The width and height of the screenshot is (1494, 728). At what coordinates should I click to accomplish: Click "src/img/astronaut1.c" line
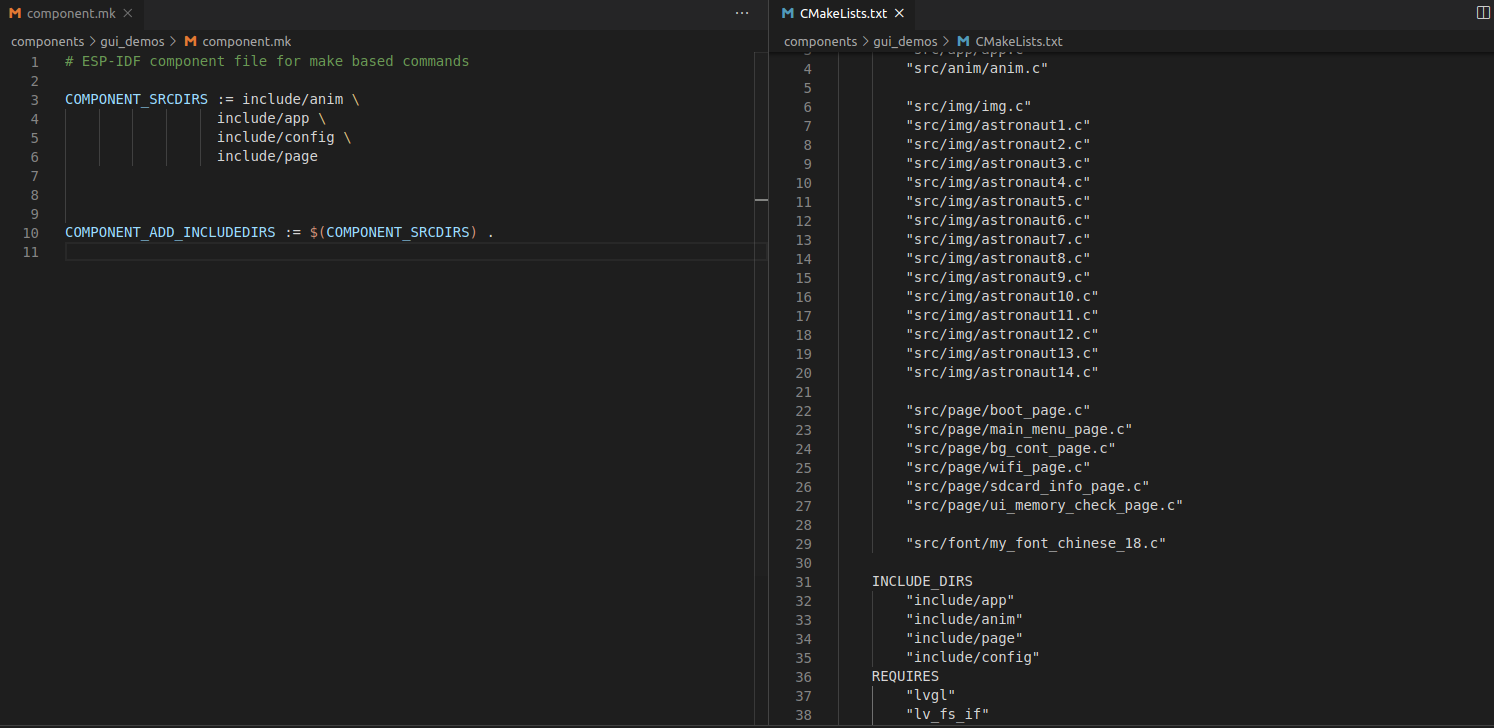click(x=998, y=126)
